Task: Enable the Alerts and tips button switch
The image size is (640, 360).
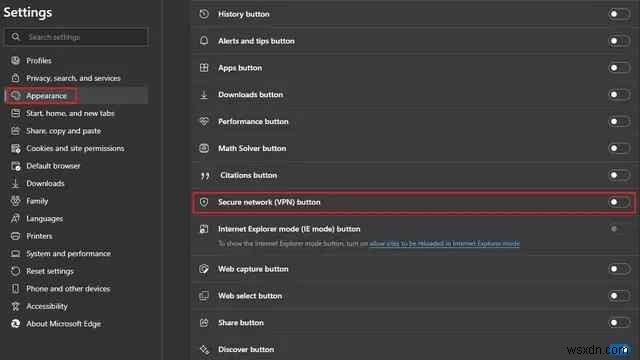Action: tap(619, 41)
